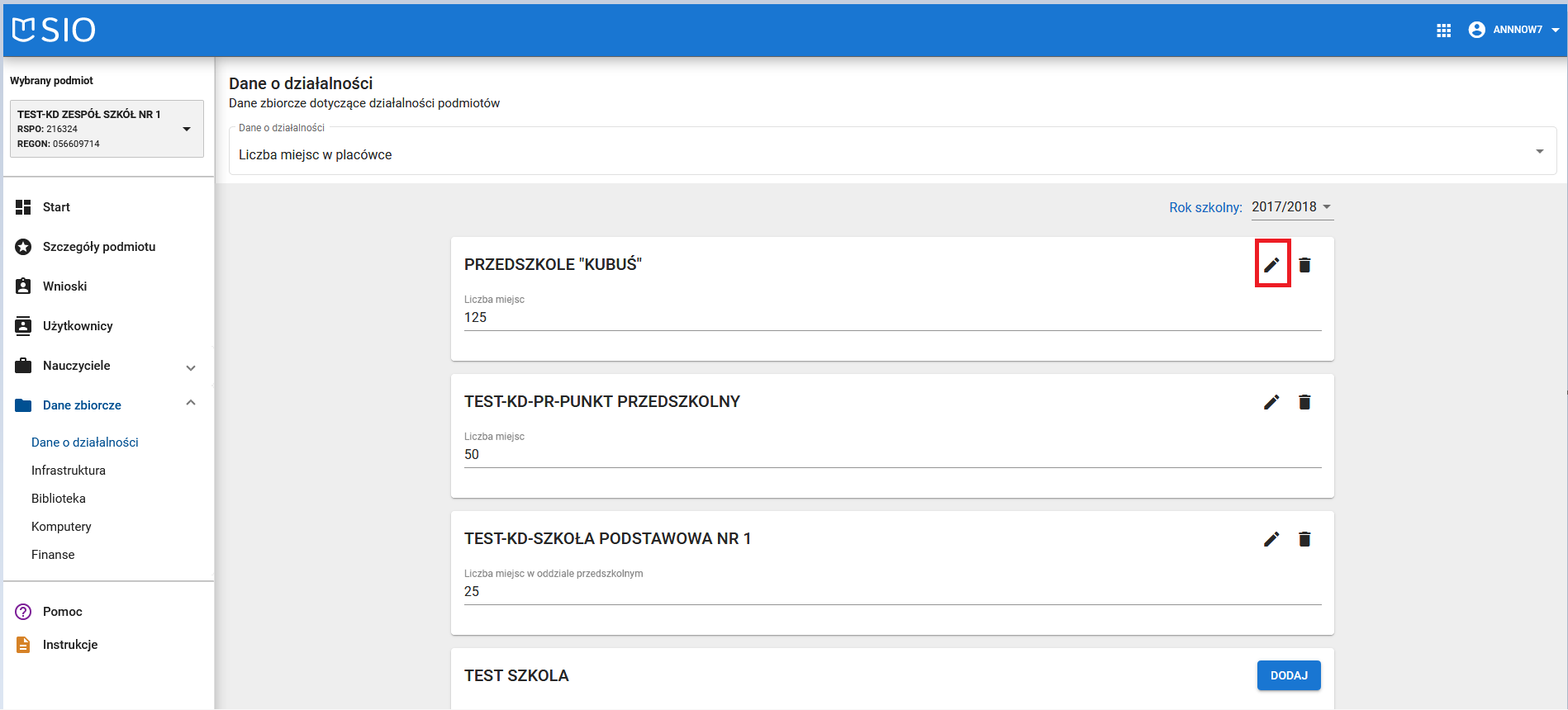Viewport: 1568px width, 710px height.
Task: Open the apps grid icon
Action: click(x=1443, y=31)
